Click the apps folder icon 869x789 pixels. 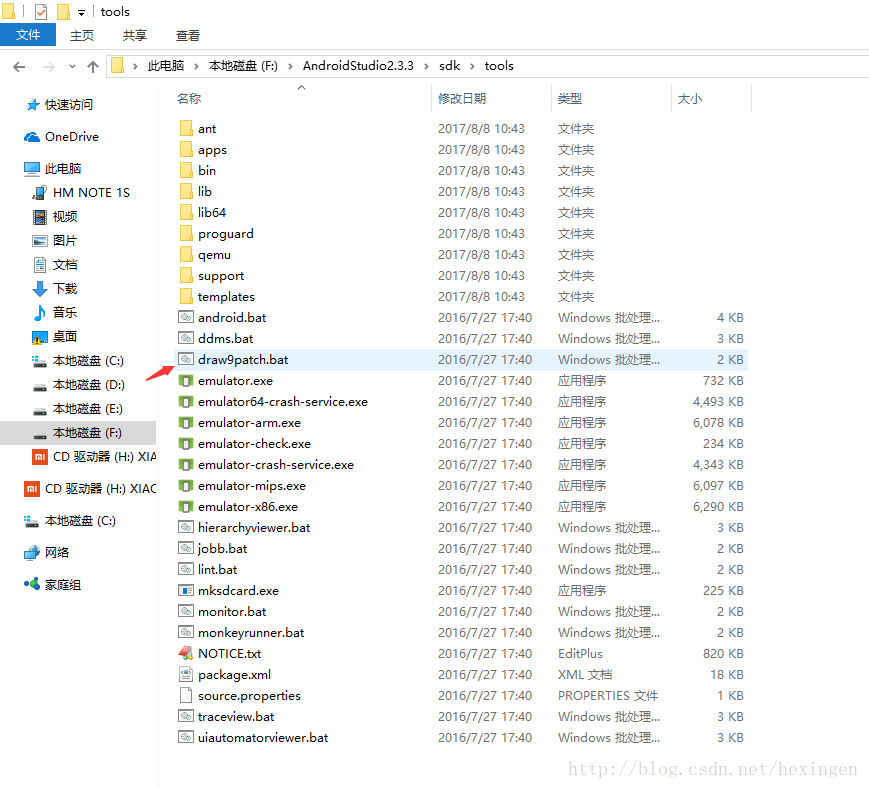186,150
